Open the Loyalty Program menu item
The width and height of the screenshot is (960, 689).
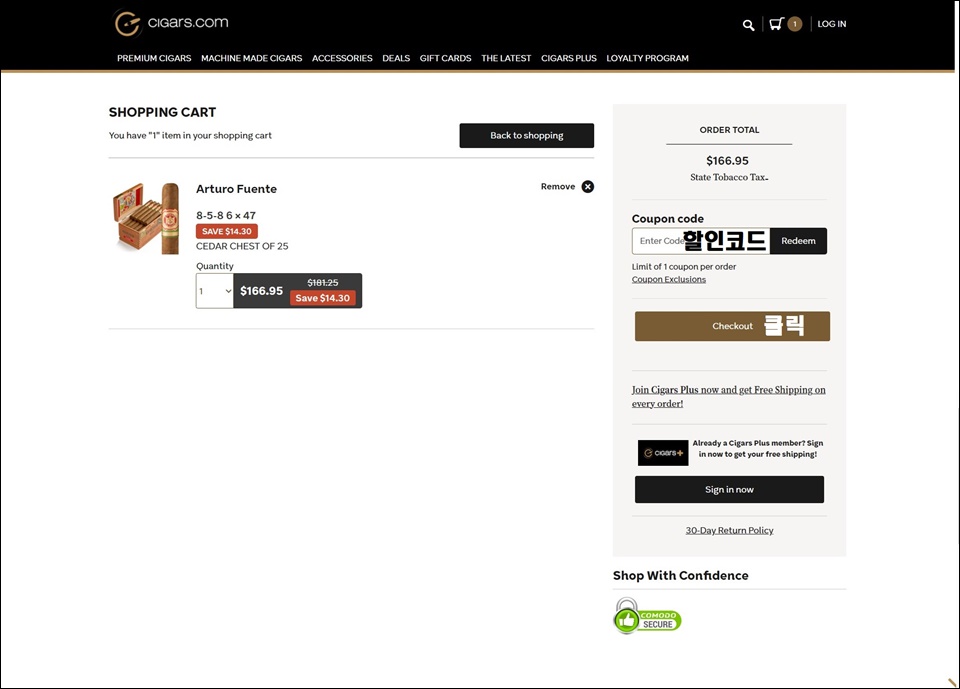(x=648, y=58)
